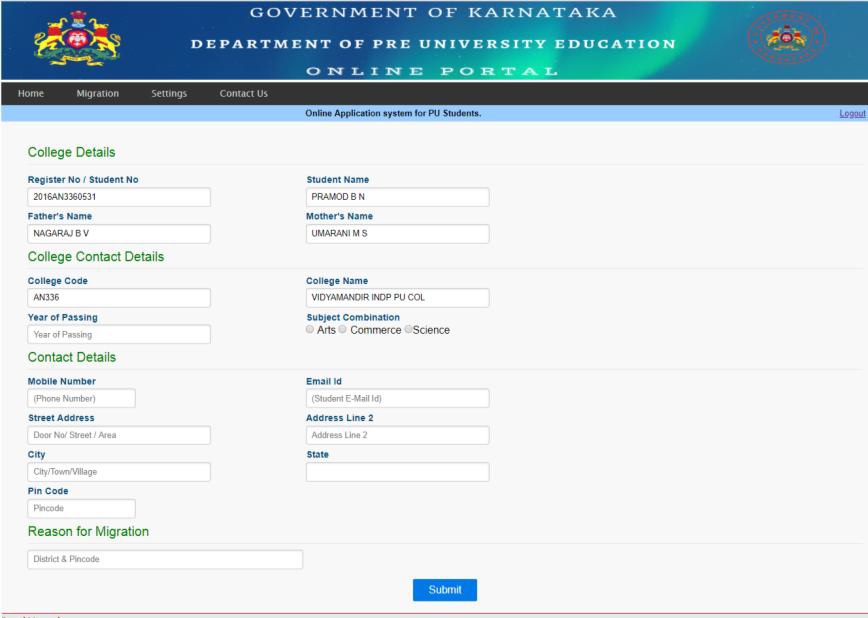
Task: Click the State input field
Action: [x=397, y=472]
